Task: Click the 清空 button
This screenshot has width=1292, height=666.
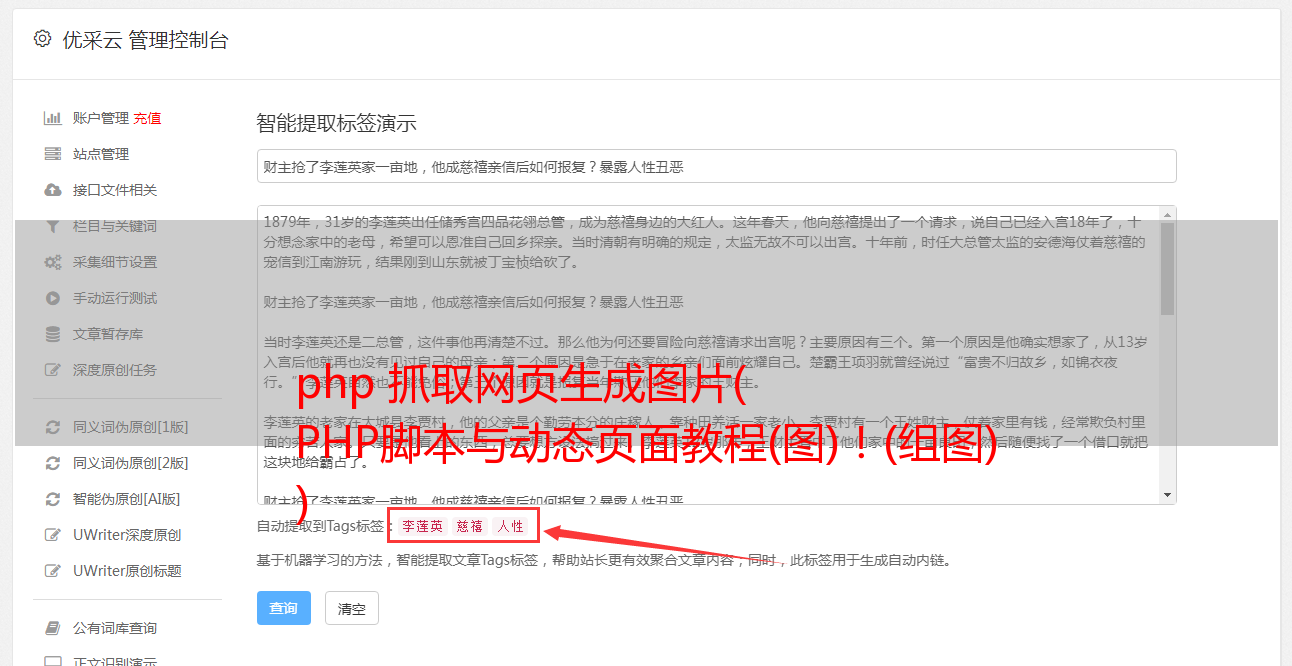Action: [352, 608]
